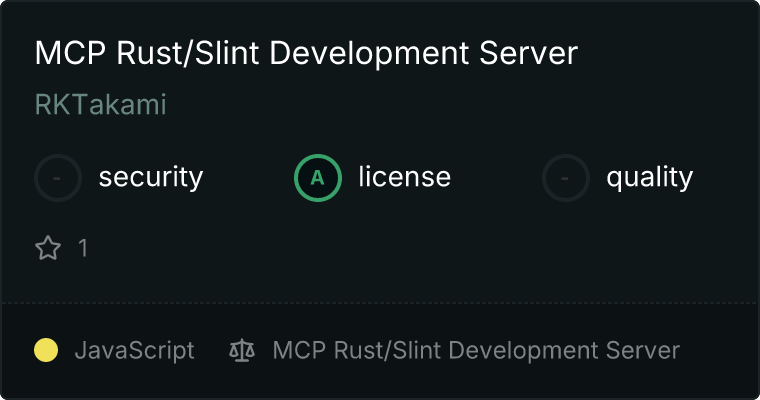The image size is (760, 400).
Task: Select the license label beside the A badge
Action: (x=405, y=176)
